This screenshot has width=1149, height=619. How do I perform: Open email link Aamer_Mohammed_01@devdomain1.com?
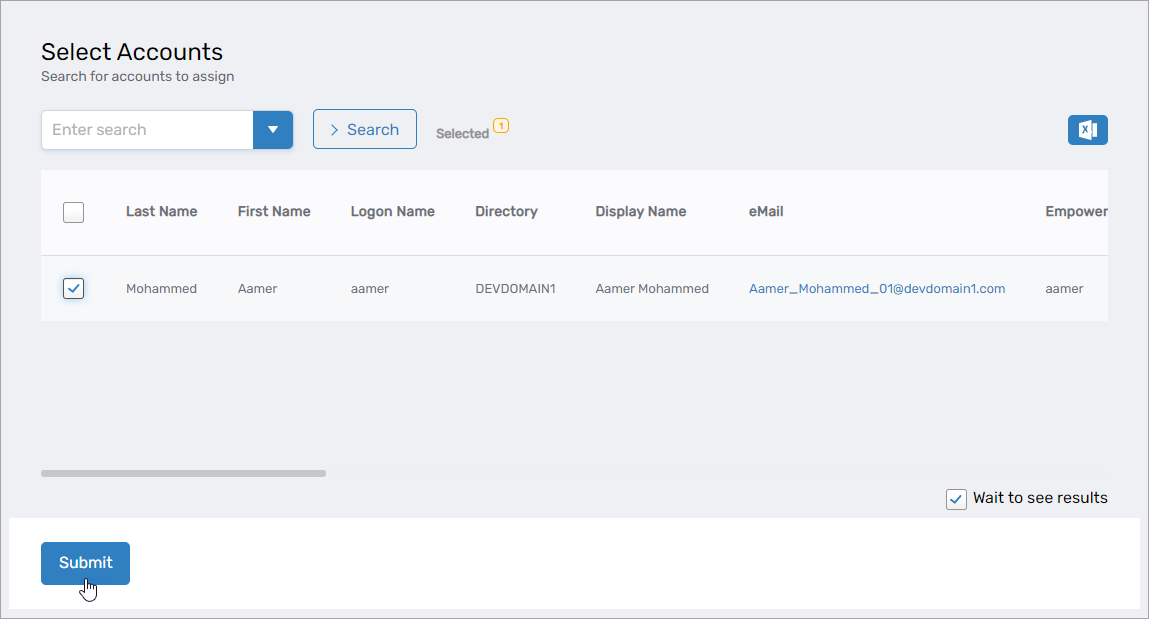click(877, 288)
